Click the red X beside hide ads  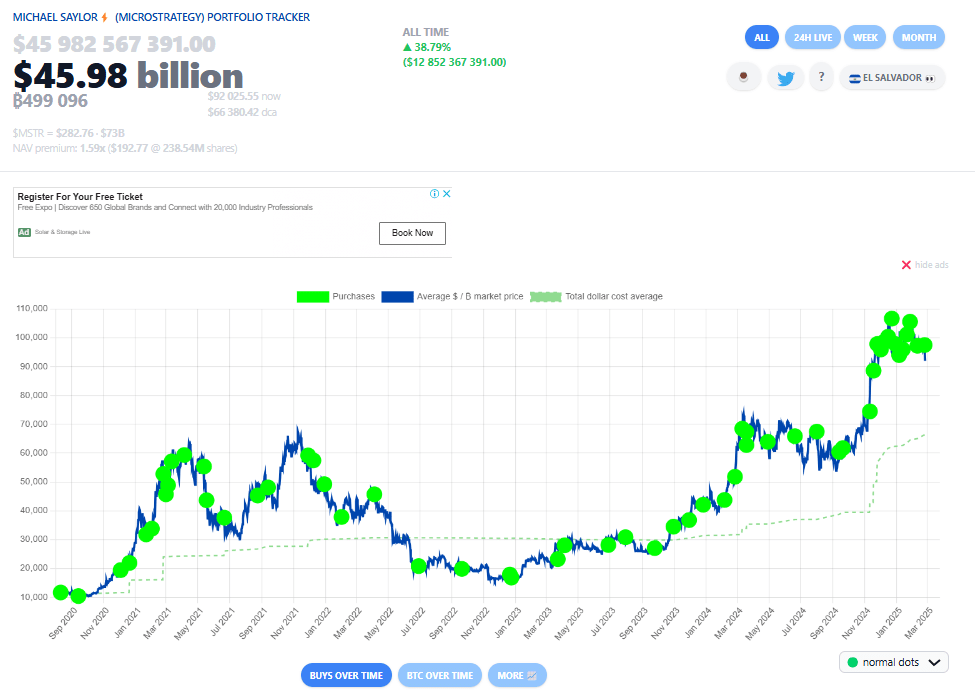[x=906, y=265]
